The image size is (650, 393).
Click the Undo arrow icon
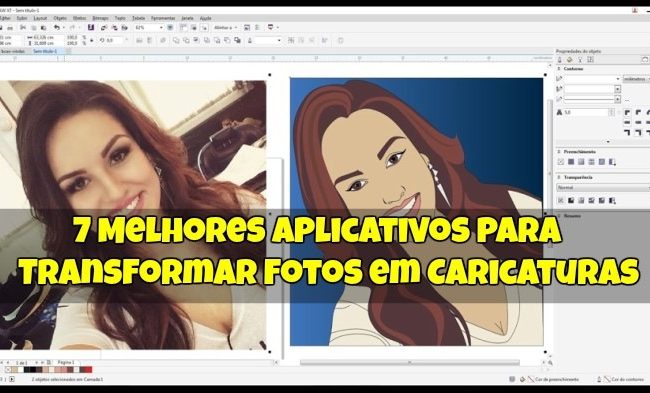(57, 27)
